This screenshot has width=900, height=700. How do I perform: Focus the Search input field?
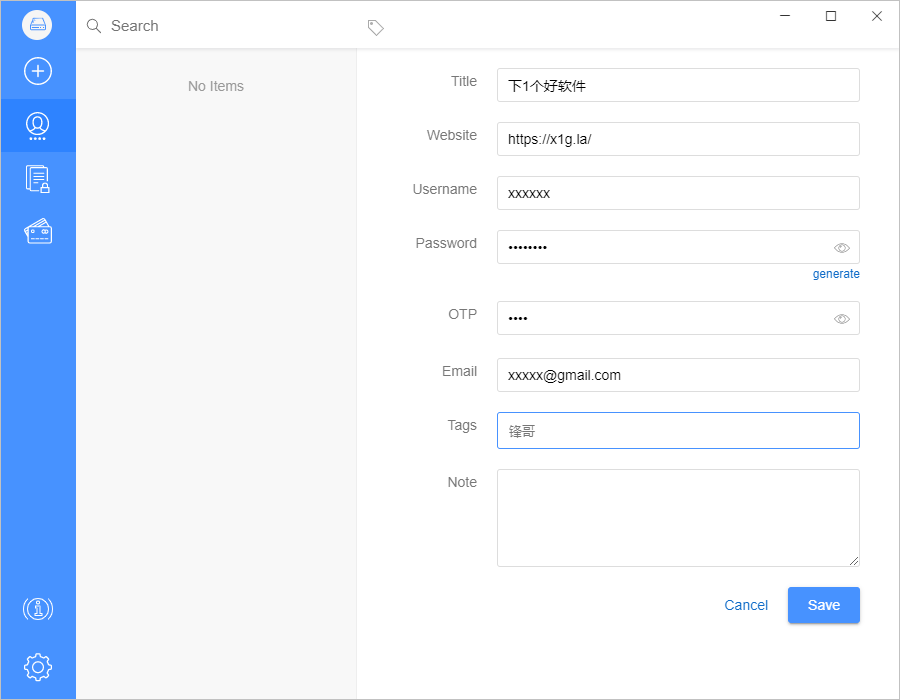tap(220, 26)
